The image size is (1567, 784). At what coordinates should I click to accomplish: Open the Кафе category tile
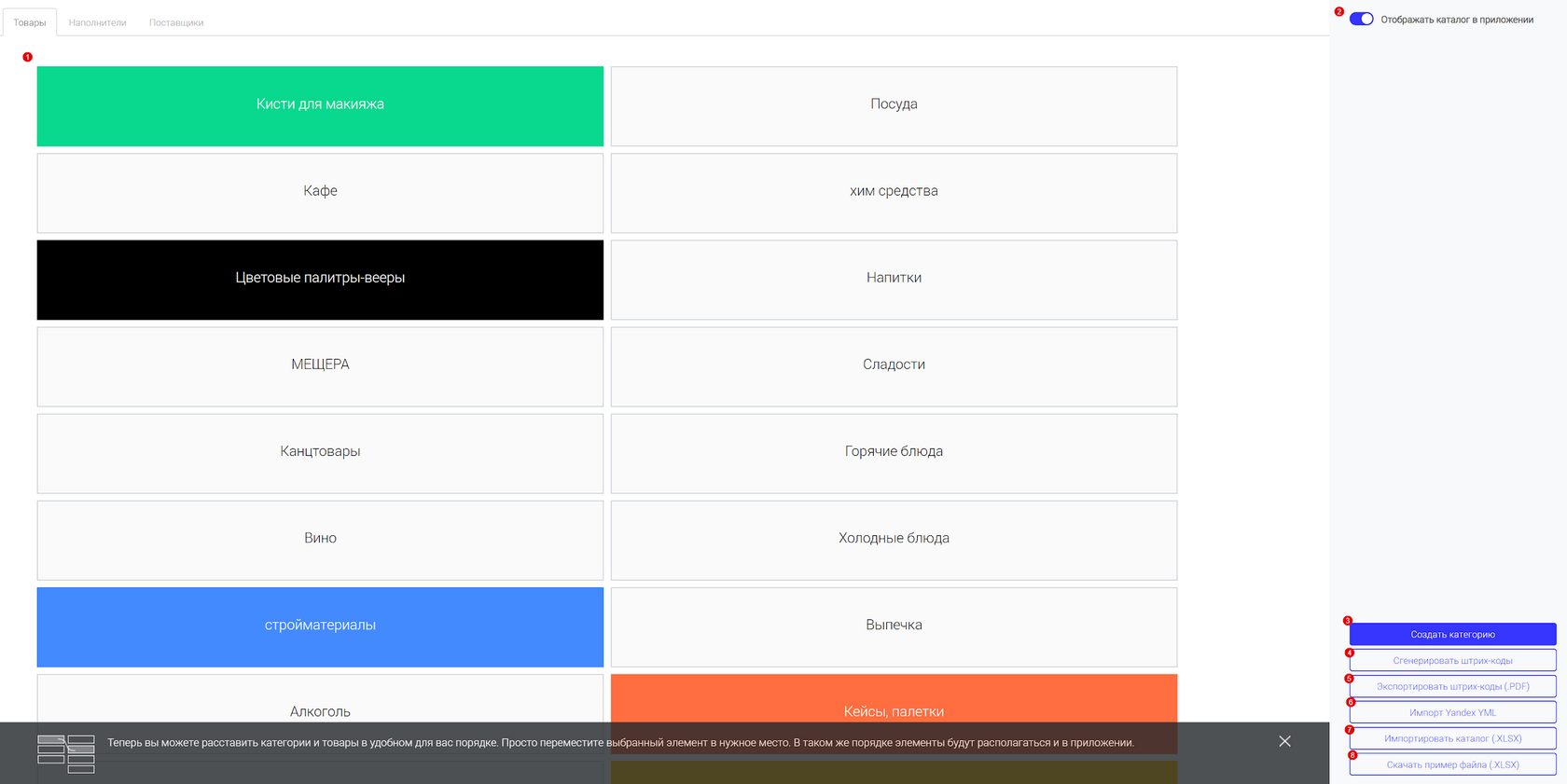(x=320, y=193)
